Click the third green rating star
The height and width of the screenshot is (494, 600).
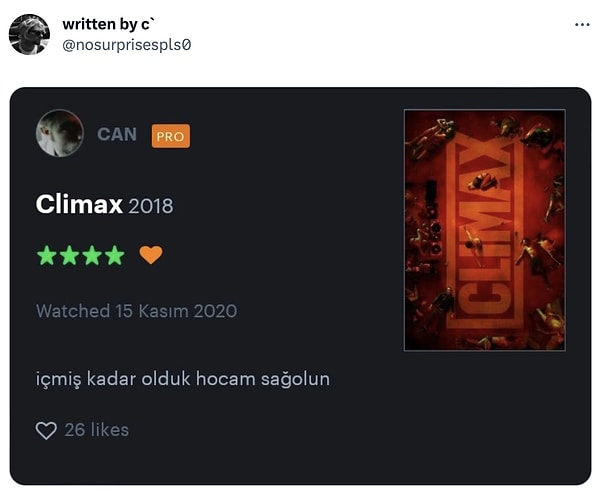[x=92, y=255]
